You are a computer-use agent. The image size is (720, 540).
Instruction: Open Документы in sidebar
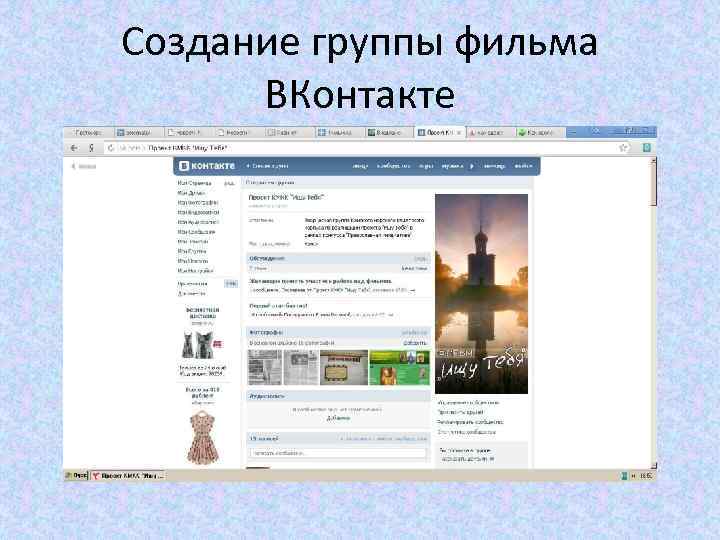tap(192, 293)
